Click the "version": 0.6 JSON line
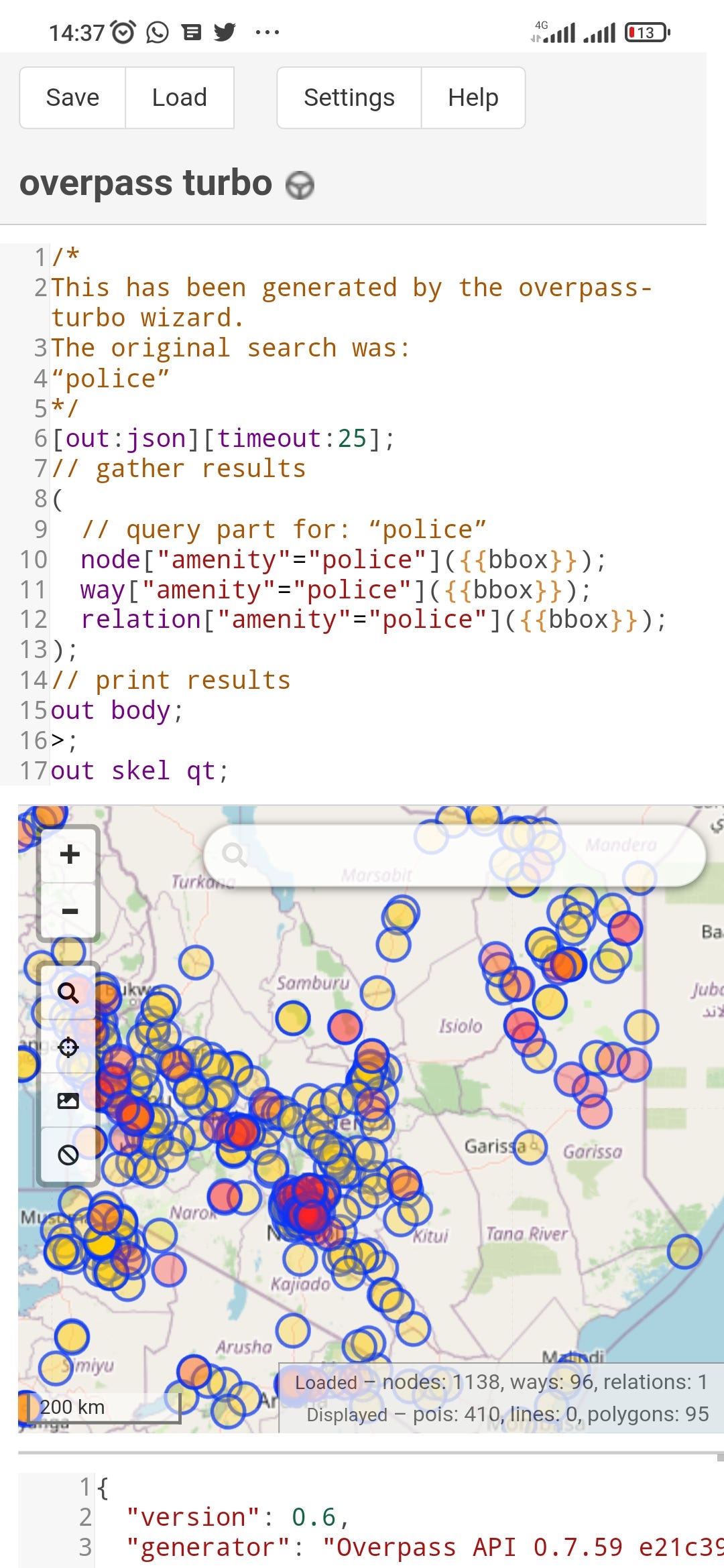The image size is (724, 1568). pos(238,1517)
